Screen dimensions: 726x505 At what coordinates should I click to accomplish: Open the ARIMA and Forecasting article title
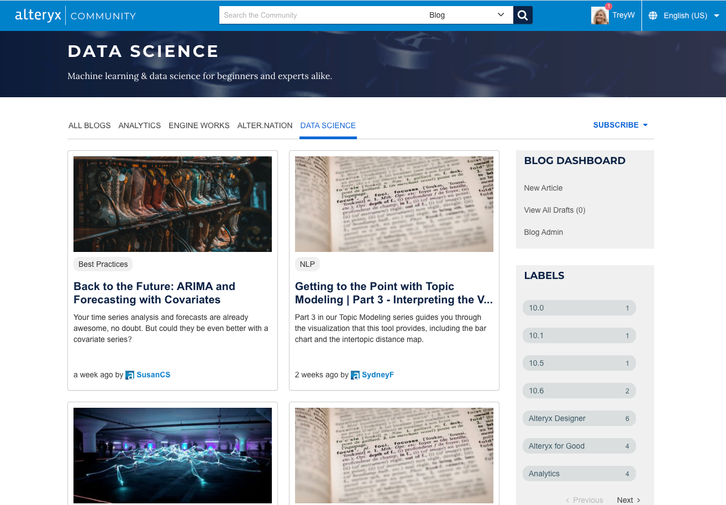click(x=154, y=293)
